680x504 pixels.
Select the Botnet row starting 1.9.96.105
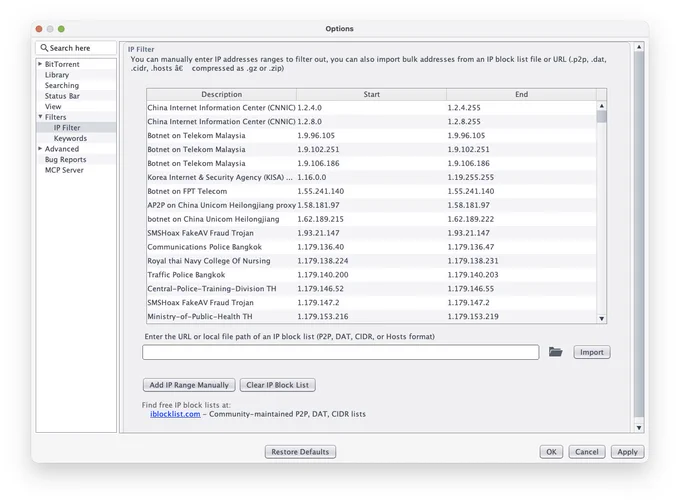(x=372, y=135)
